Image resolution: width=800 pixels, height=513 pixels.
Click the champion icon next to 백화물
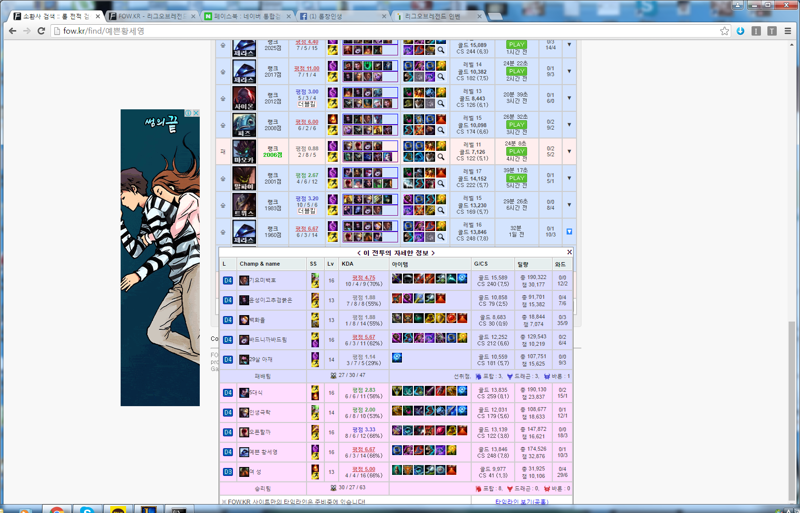(x=244, y=320)
